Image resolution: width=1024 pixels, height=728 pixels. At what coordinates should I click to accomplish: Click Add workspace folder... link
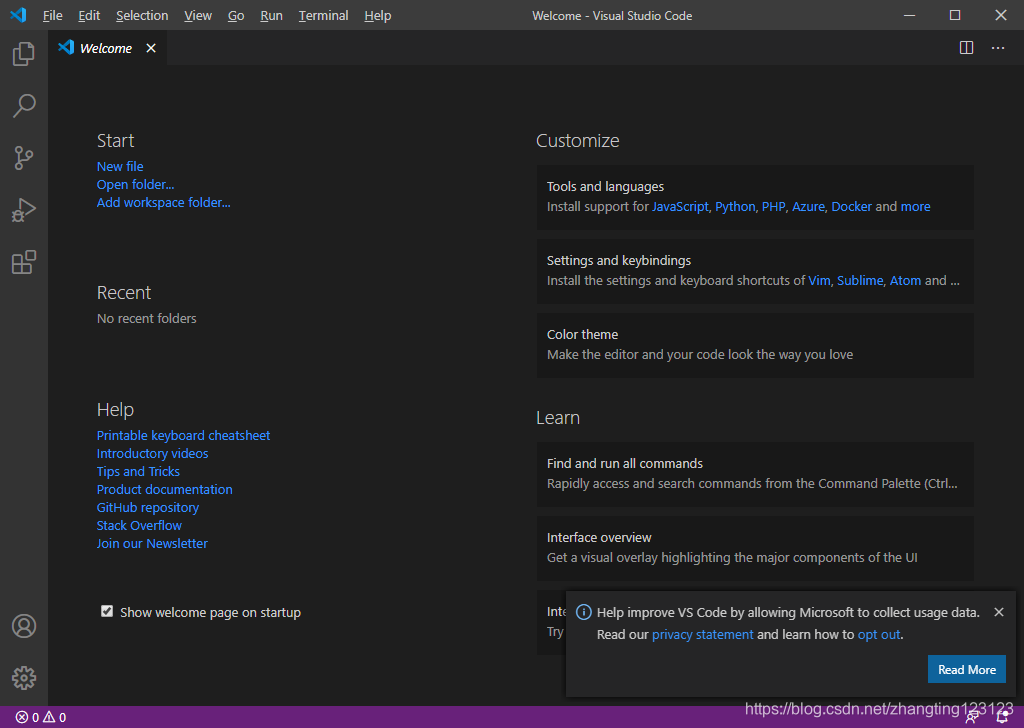point(163,202)
